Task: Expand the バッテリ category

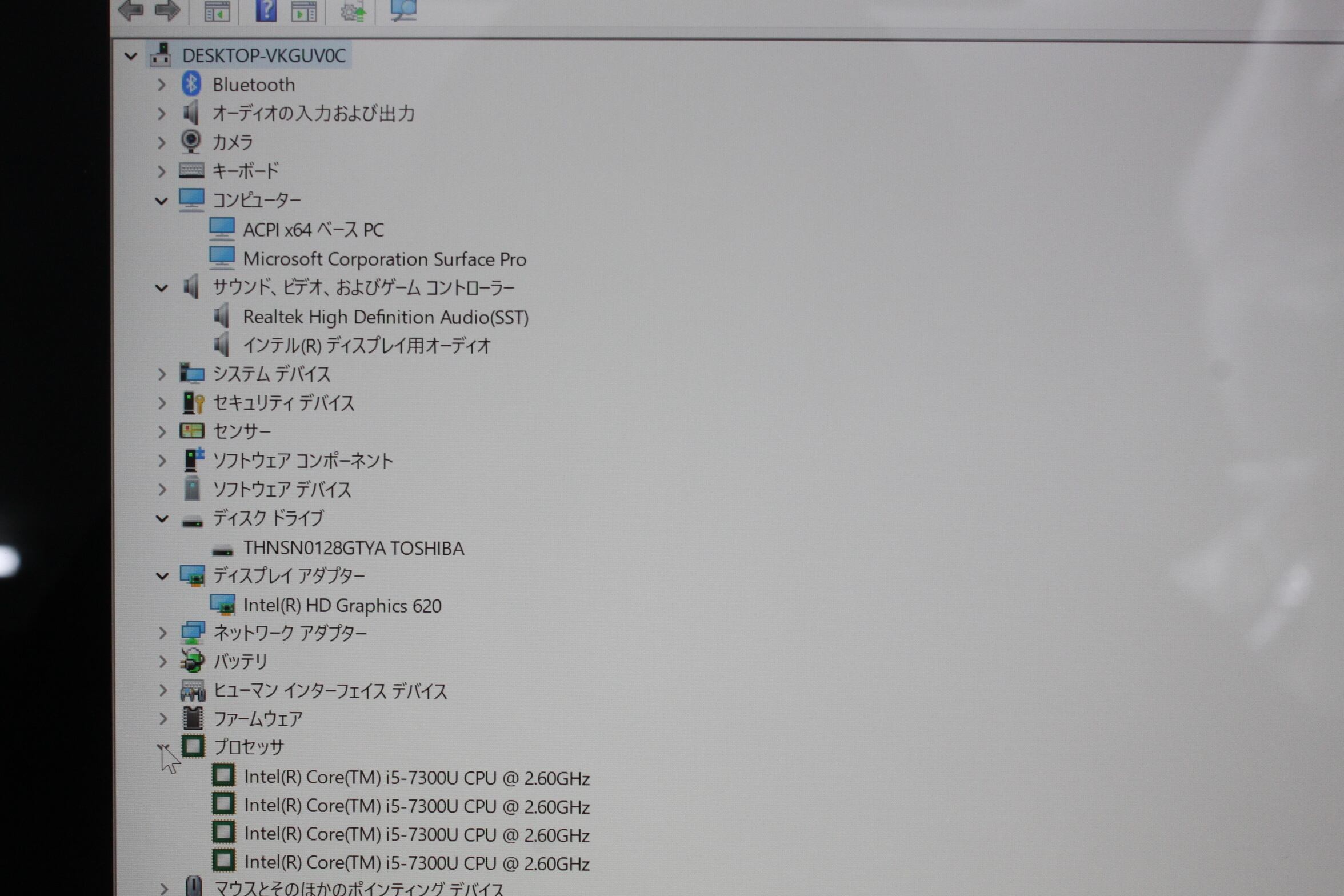Action: (163, 662)
